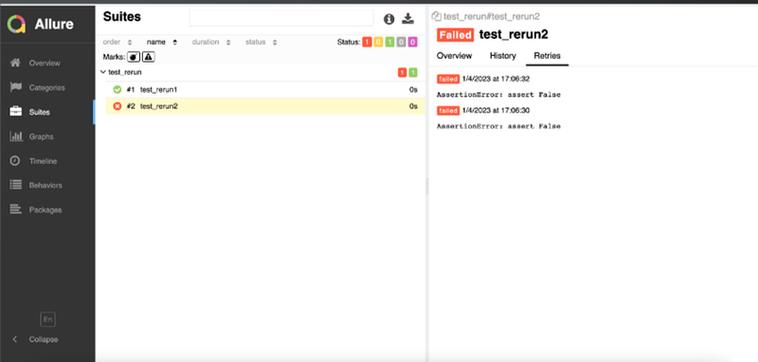
Task: Collapse the test_rerun suite chevron
Action: (x=102, y=72)
